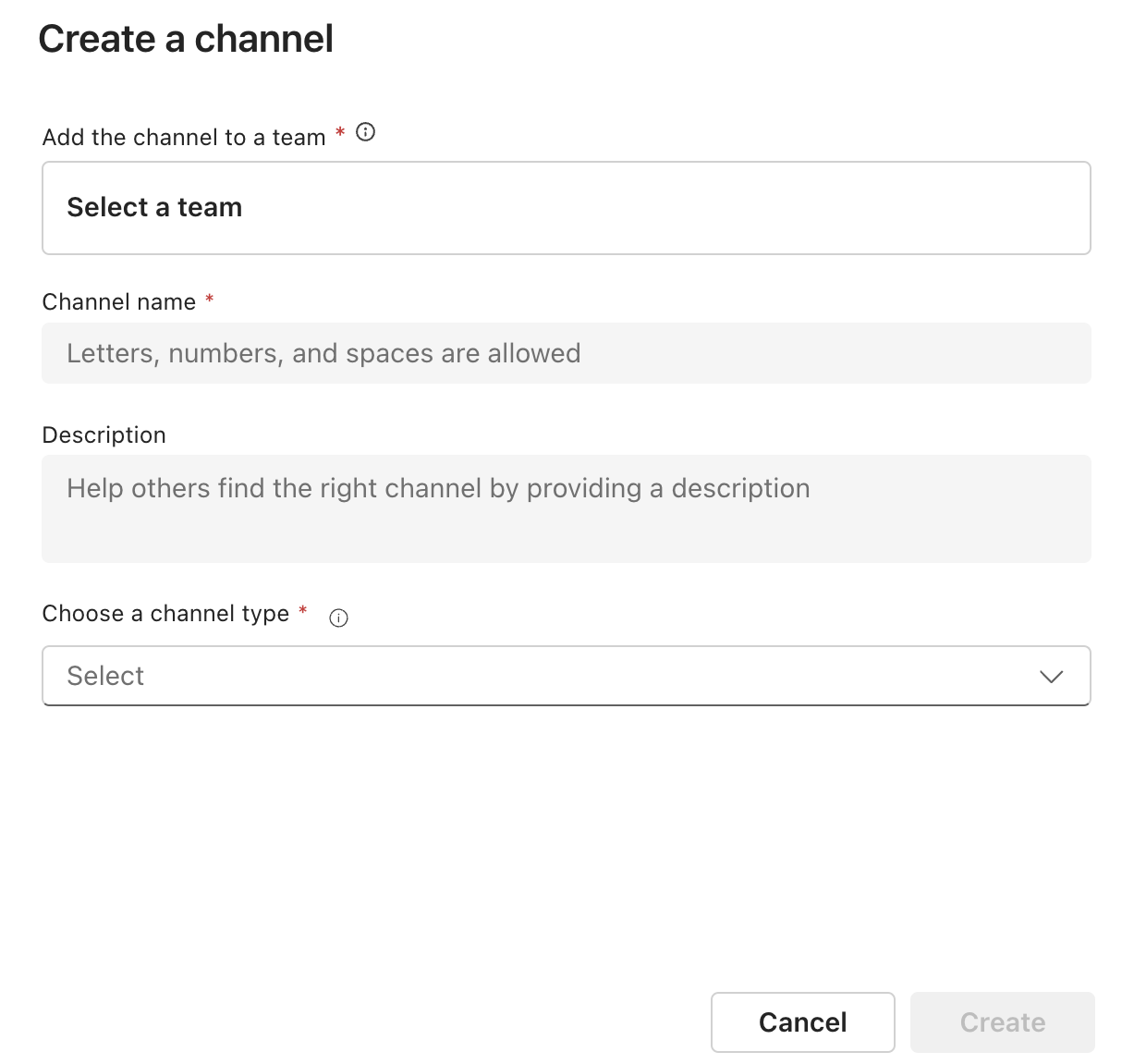Click the Create a channel heading

pos(186,39)
